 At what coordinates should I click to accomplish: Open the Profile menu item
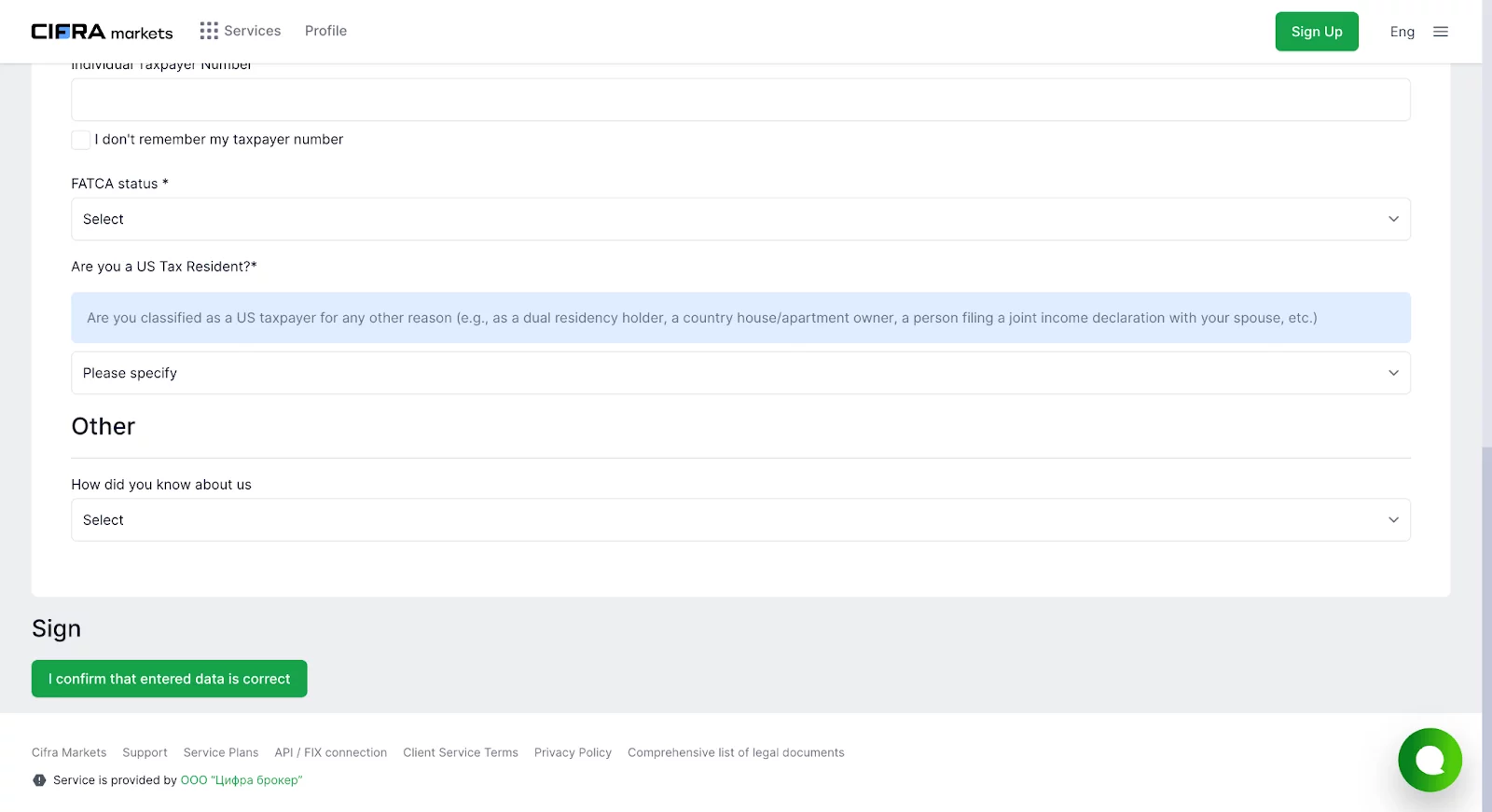coord(325,31)
